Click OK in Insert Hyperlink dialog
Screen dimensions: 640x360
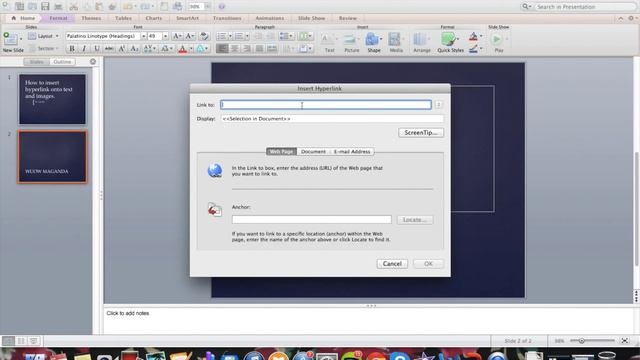[428, 264]
